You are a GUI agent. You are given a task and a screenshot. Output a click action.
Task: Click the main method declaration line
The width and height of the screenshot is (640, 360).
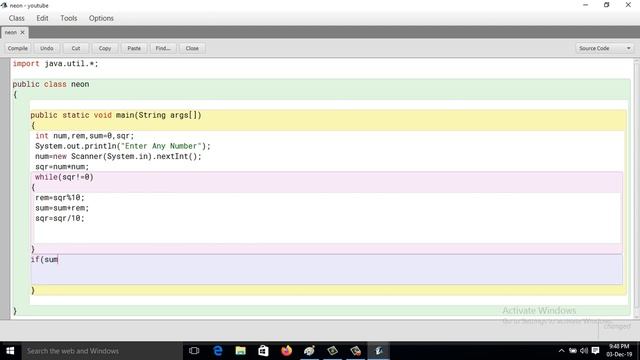pos(116,115)
